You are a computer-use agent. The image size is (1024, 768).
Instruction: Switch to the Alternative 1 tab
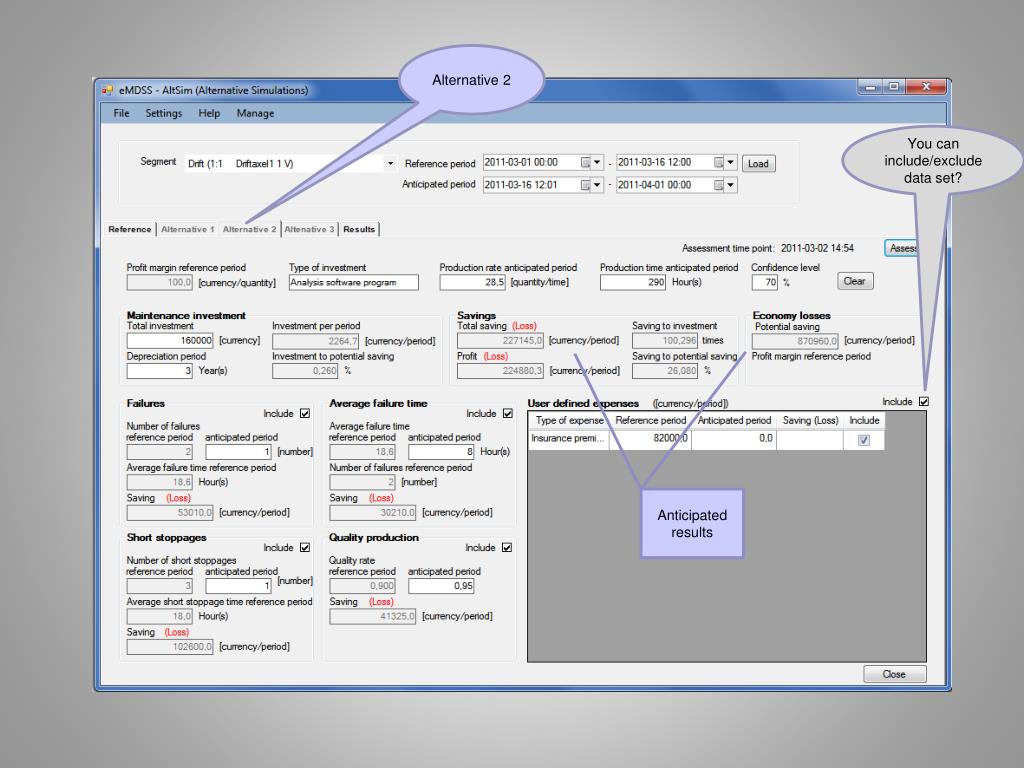[x=187, y=229]
